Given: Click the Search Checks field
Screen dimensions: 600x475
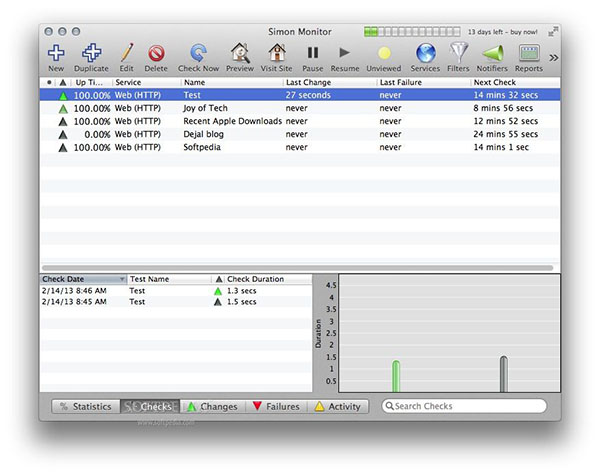Looking at the screenshot, I should click(x=464, y=406).
